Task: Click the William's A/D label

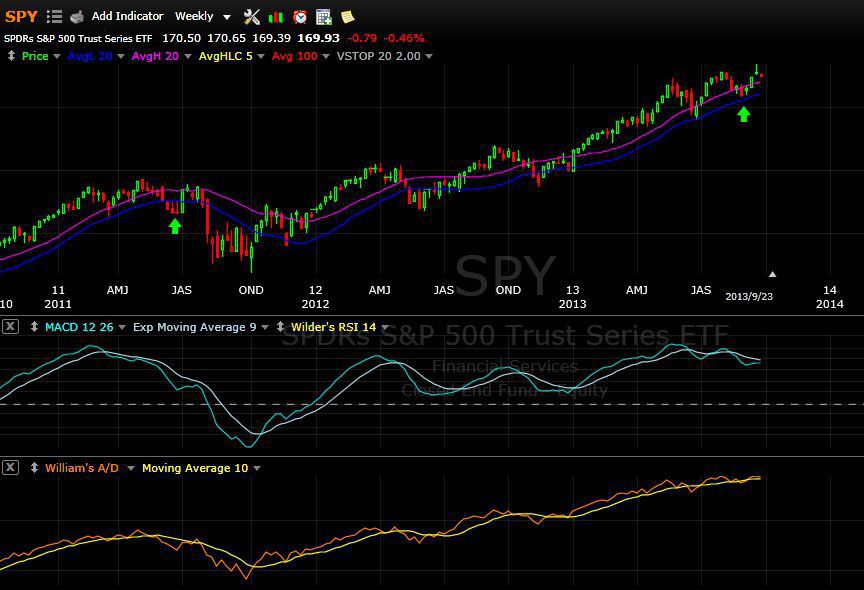Action: tap(82, 468)
